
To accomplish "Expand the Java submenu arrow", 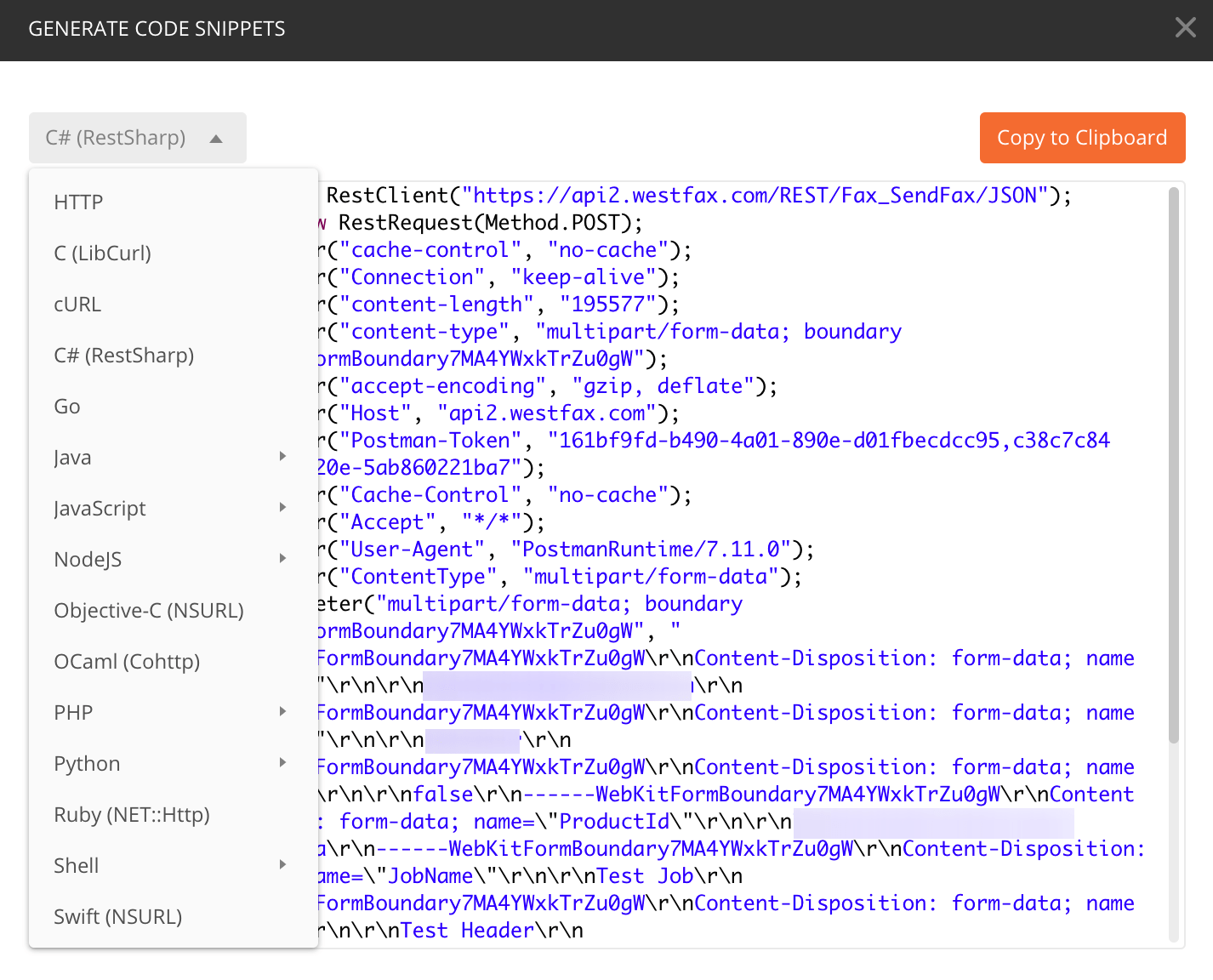I will [282, 457].
